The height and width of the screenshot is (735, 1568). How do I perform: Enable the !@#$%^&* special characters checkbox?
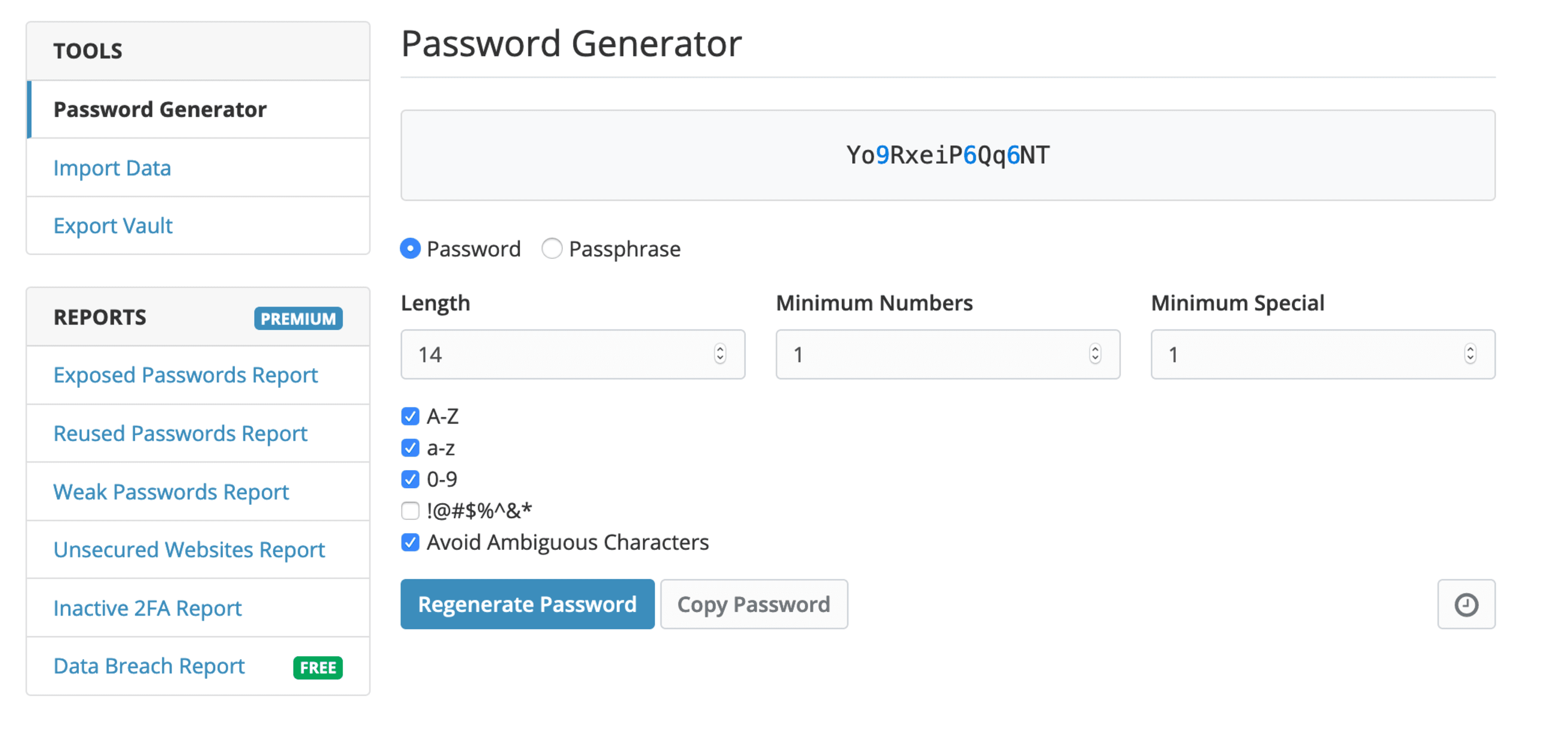pyautogui.click(x=411, y=510)
